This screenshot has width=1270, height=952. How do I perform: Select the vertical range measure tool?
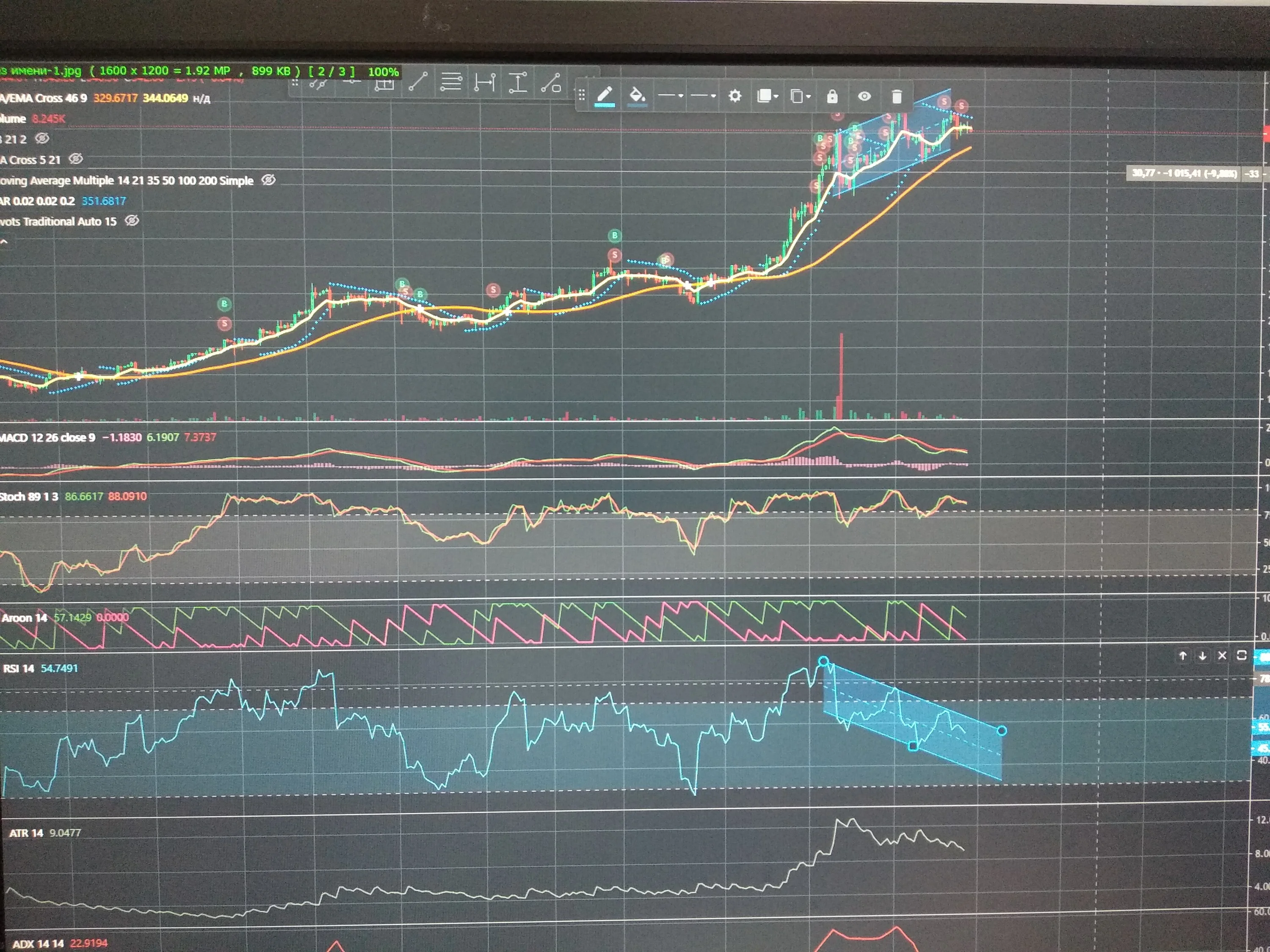[x=518, y=83]
